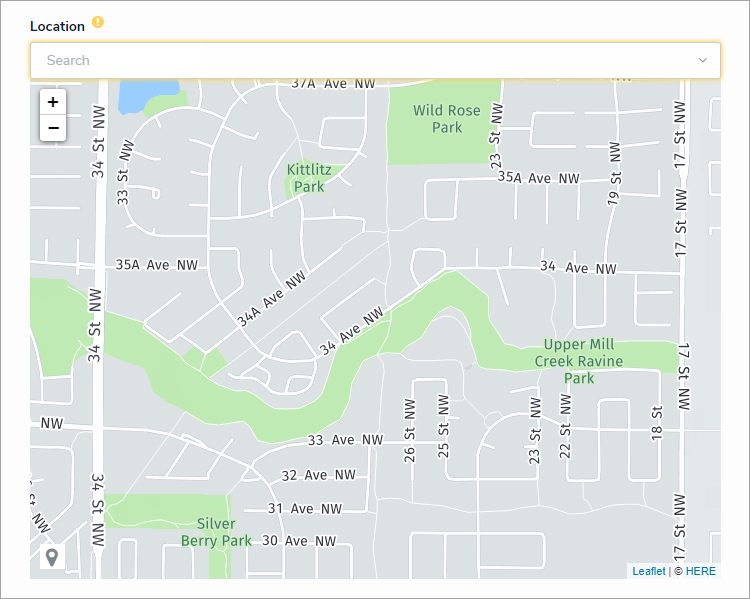Image resolution: width=750 pixels, height=599 pixels.
Task: Click the Silver Berry Park label
Action: coord(216,532)
